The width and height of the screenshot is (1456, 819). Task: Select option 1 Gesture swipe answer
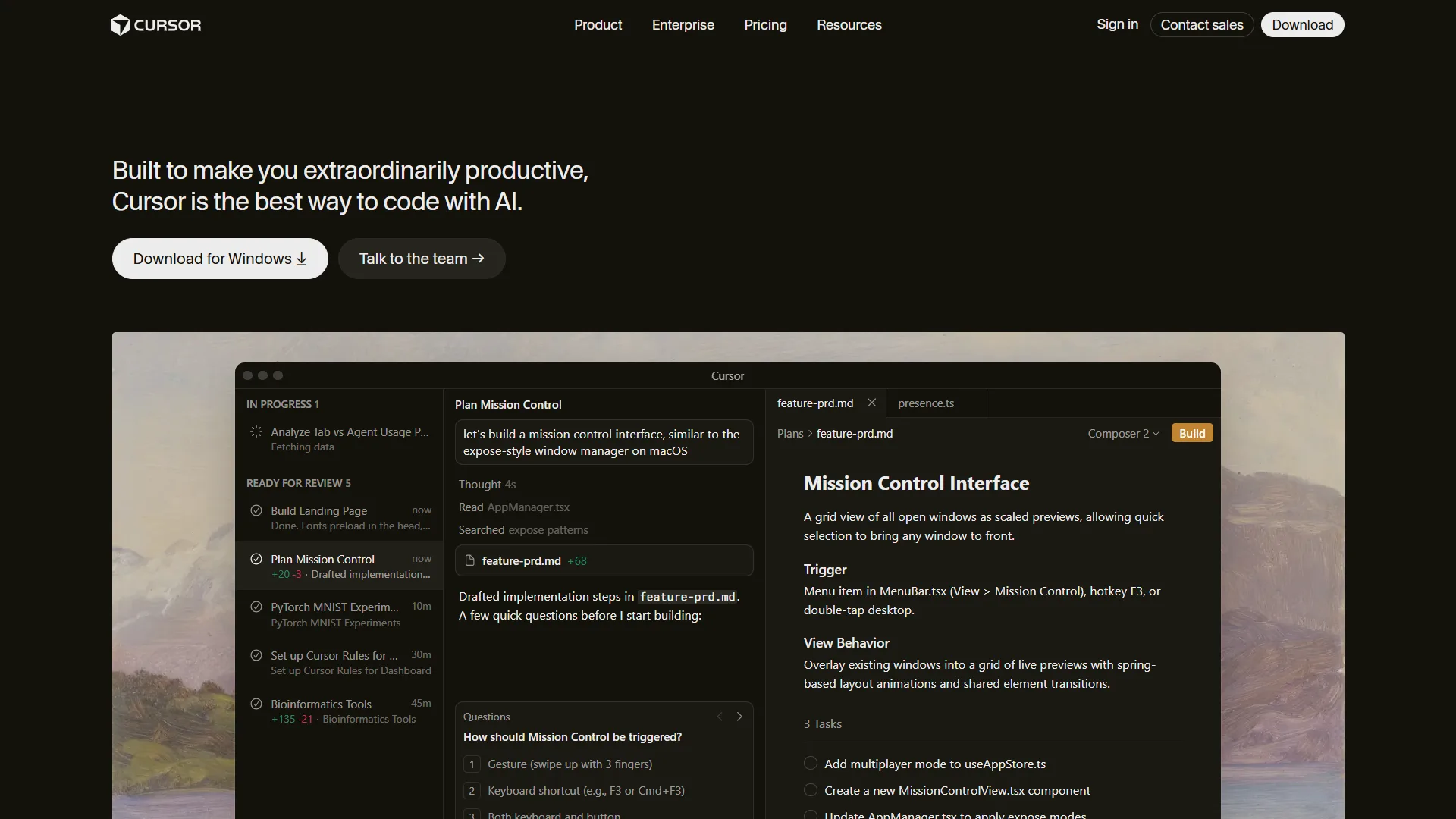[569, 764]
